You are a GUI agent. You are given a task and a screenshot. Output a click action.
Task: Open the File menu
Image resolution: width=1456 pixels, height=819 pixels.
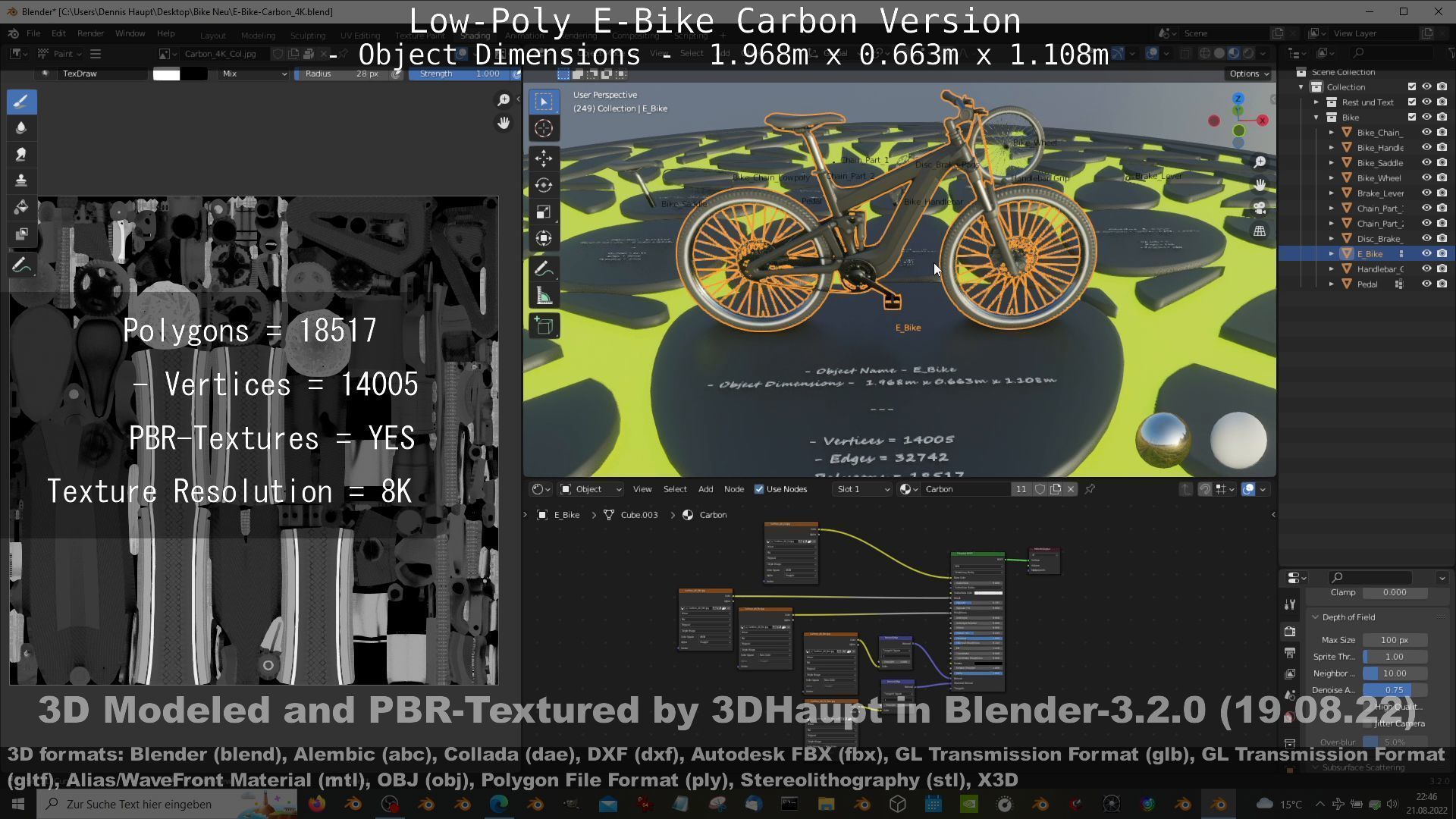(33, 33)
